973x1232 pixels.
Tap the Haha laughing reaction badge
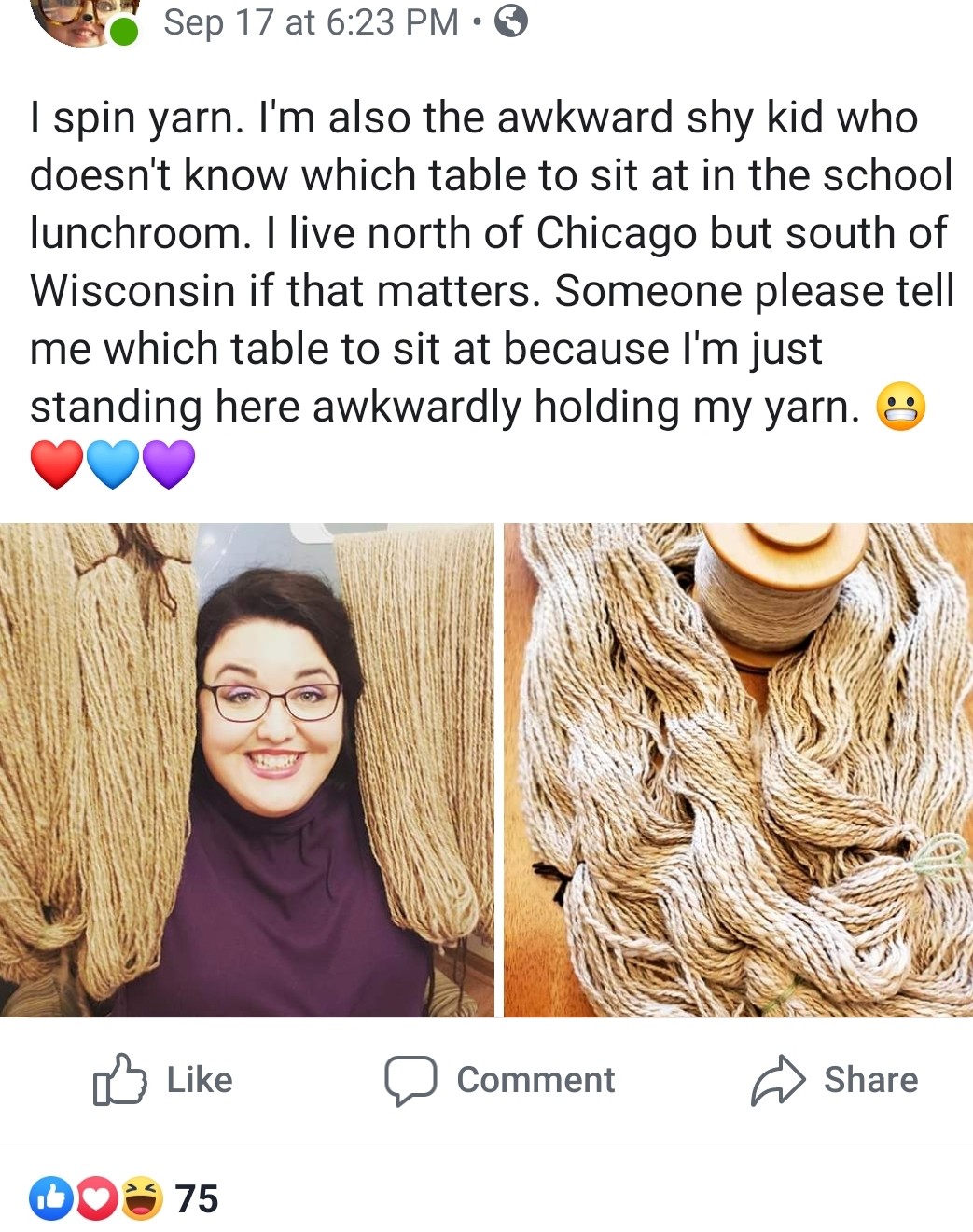141,1198
